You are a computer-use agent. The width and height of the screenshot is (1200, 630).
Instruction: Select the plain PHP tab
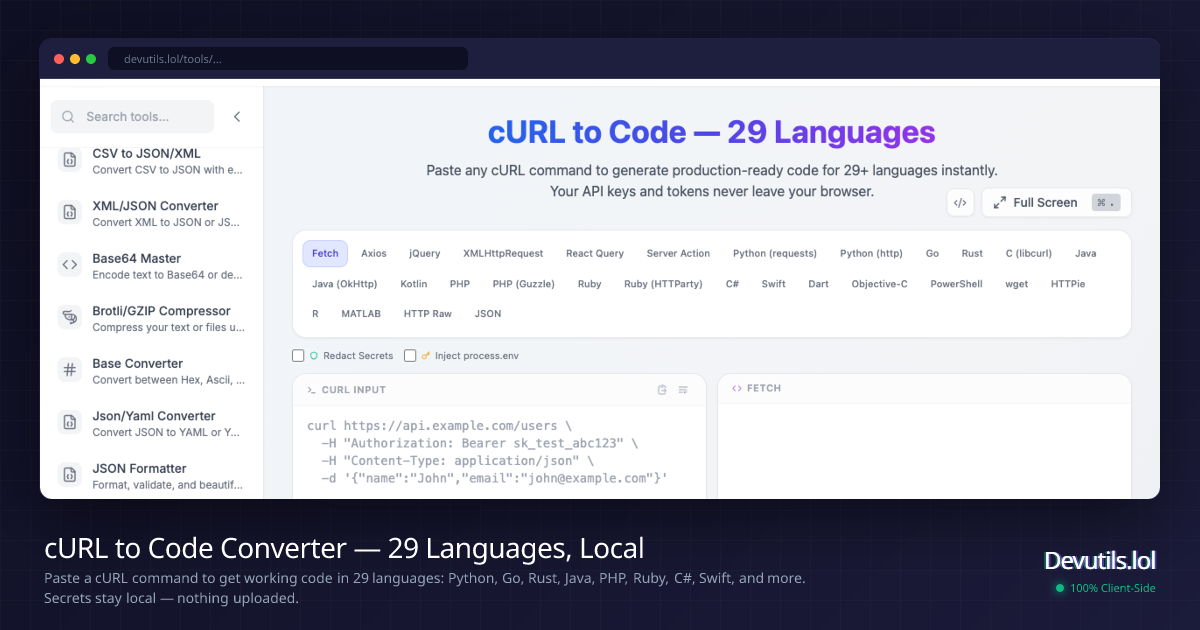click(x=460, y=284)
